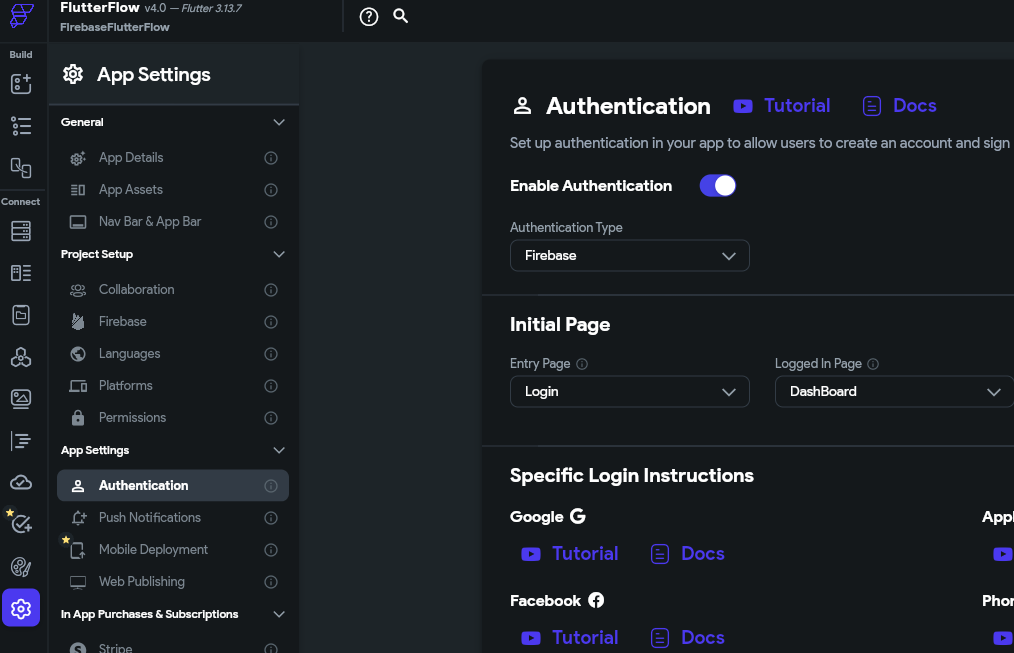
Task: Collapse the App Settings section chevron
Action: 279,450
